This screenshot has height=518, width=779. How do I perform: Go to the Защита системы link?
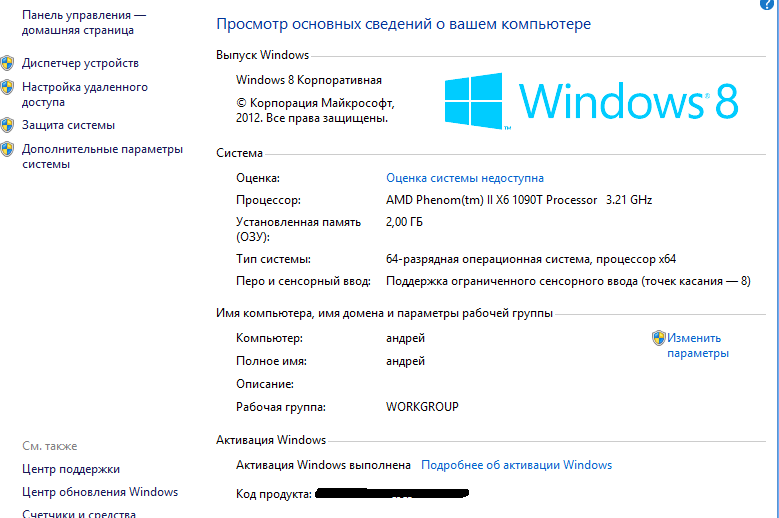click(68, 125)
